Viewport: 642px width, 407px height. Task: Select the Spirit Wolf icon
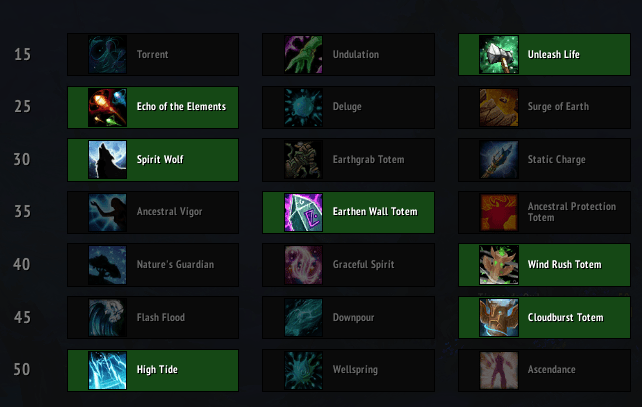tap(107, 159)
